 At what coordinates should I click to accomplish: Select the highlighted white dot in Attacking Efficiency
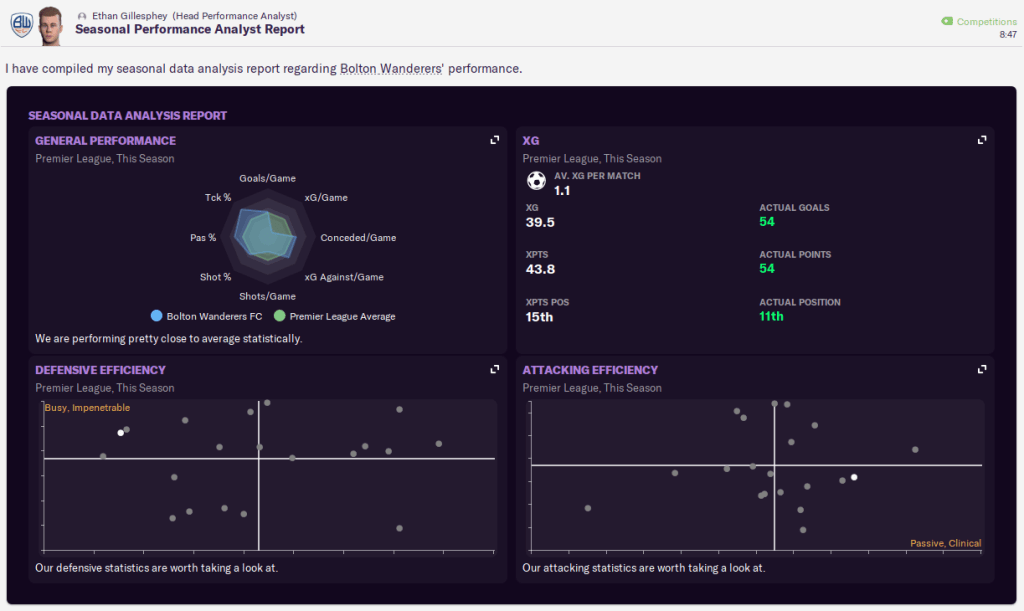click(854, 477)
